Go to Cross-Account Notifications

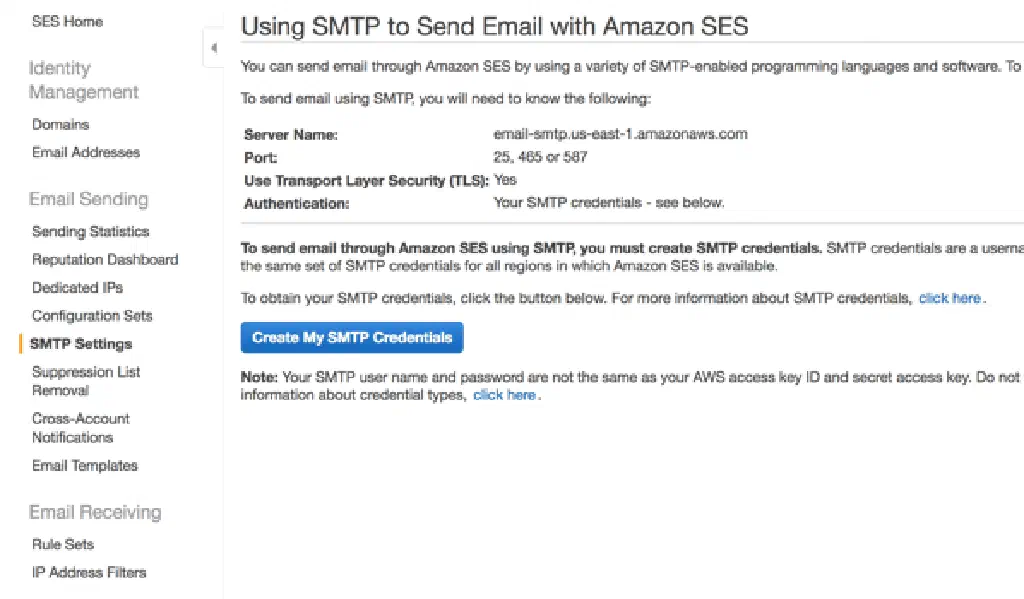coord(81,428)
